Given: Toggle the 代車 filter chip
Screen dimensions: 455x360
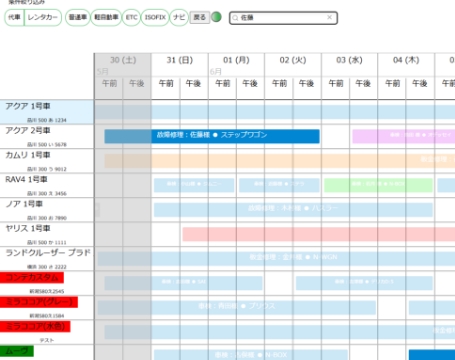Looking at the screenshot, I should point(14,17).
